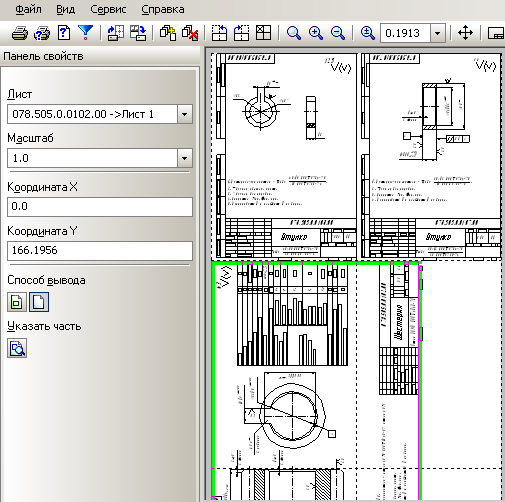Click the zoom in magnifier icon

coord(316,33)
